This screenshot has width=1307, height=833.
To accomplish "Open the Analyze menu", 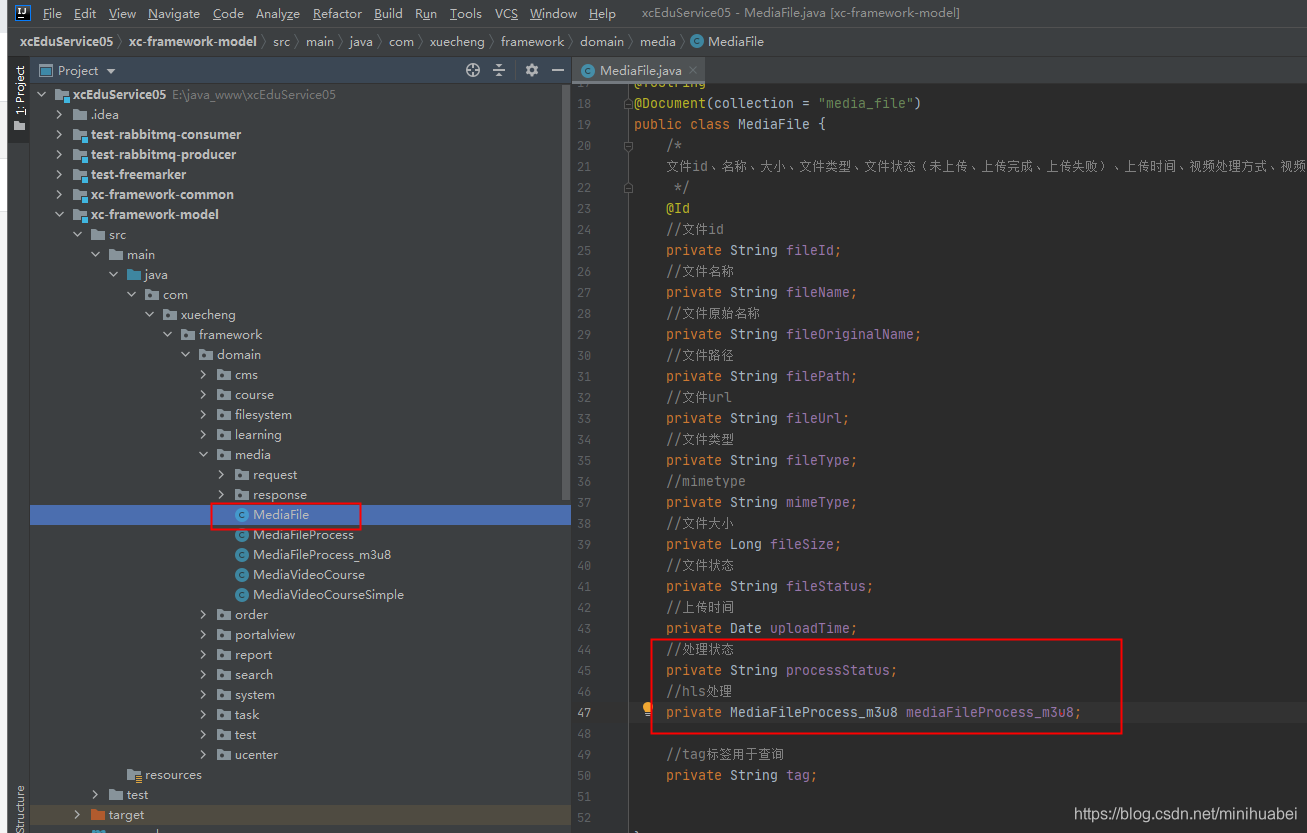I will (x=277, y=14).
